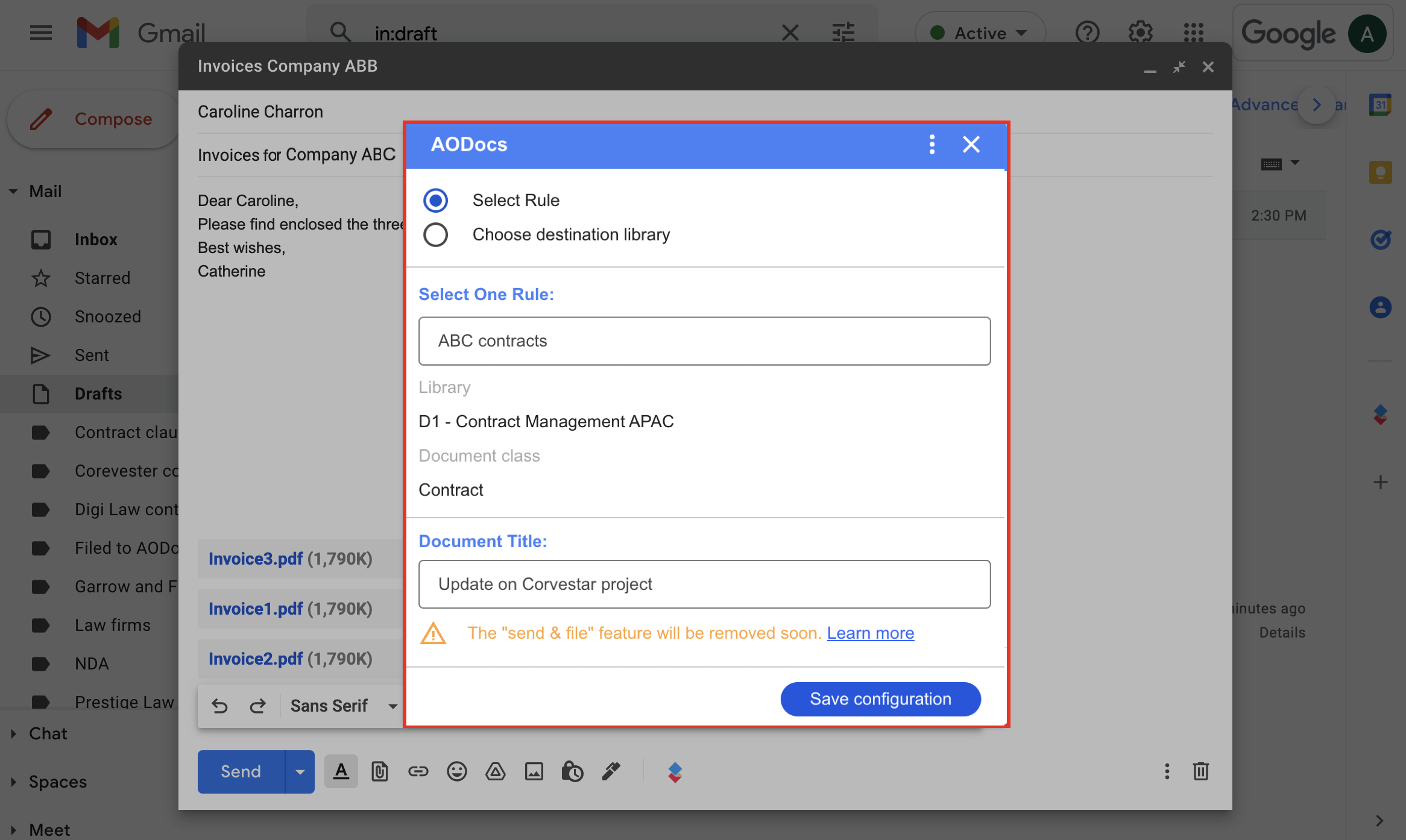This screenshot has width=1406, height=840.
Task: Open the Google account avatar
Action: tap(1367, 34)
